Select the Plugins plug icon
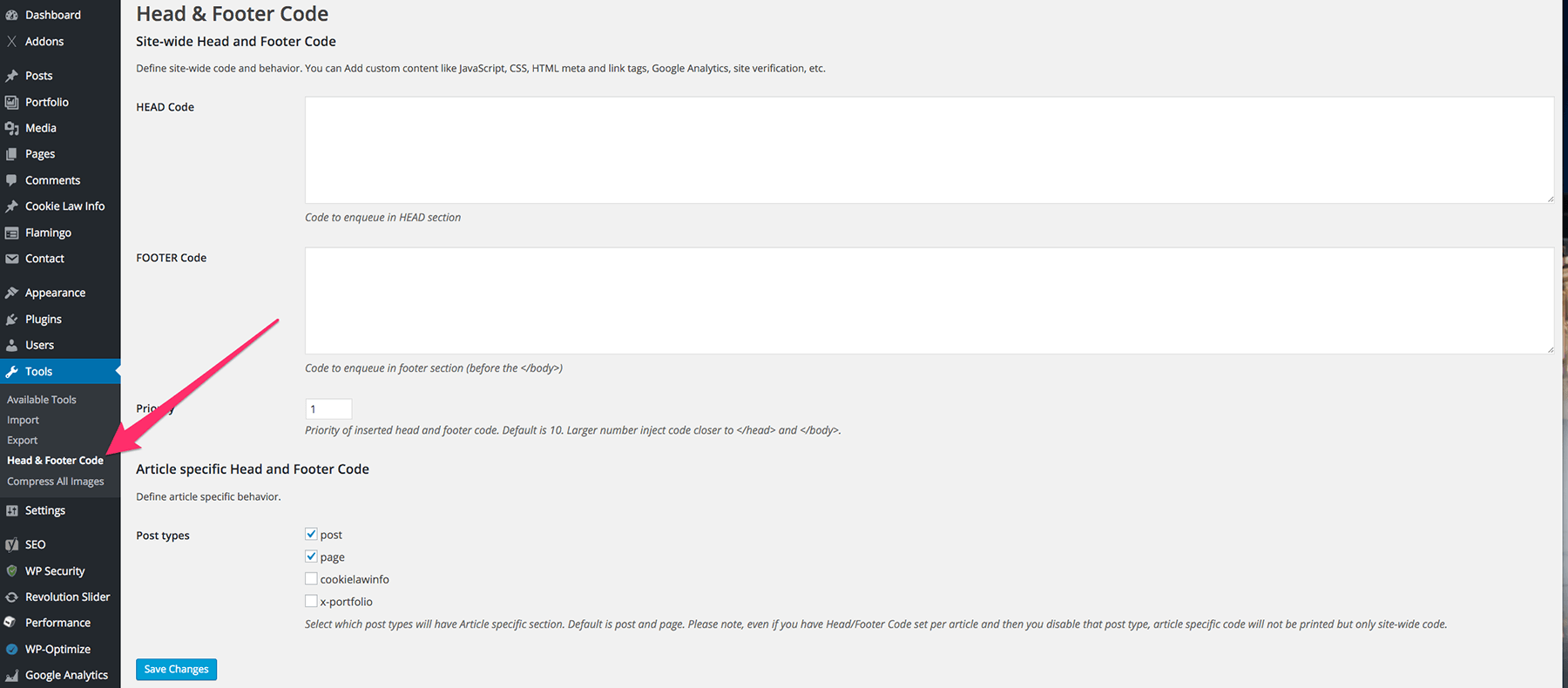This screenshot has width=1568, height=688. coord(11,320)
